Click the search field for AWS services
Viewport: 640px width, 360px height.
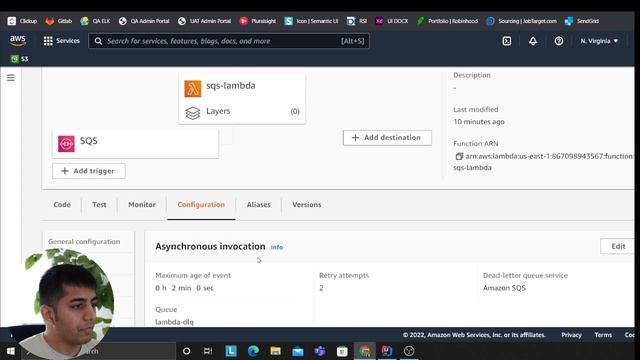[x=229, y=41]
